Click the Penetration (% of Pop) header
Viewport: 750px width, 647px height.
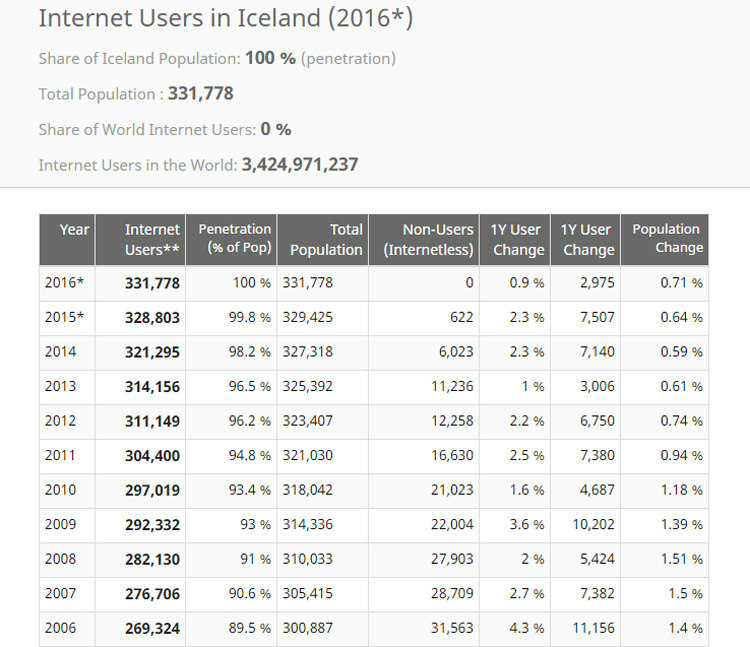click(235, 239)
